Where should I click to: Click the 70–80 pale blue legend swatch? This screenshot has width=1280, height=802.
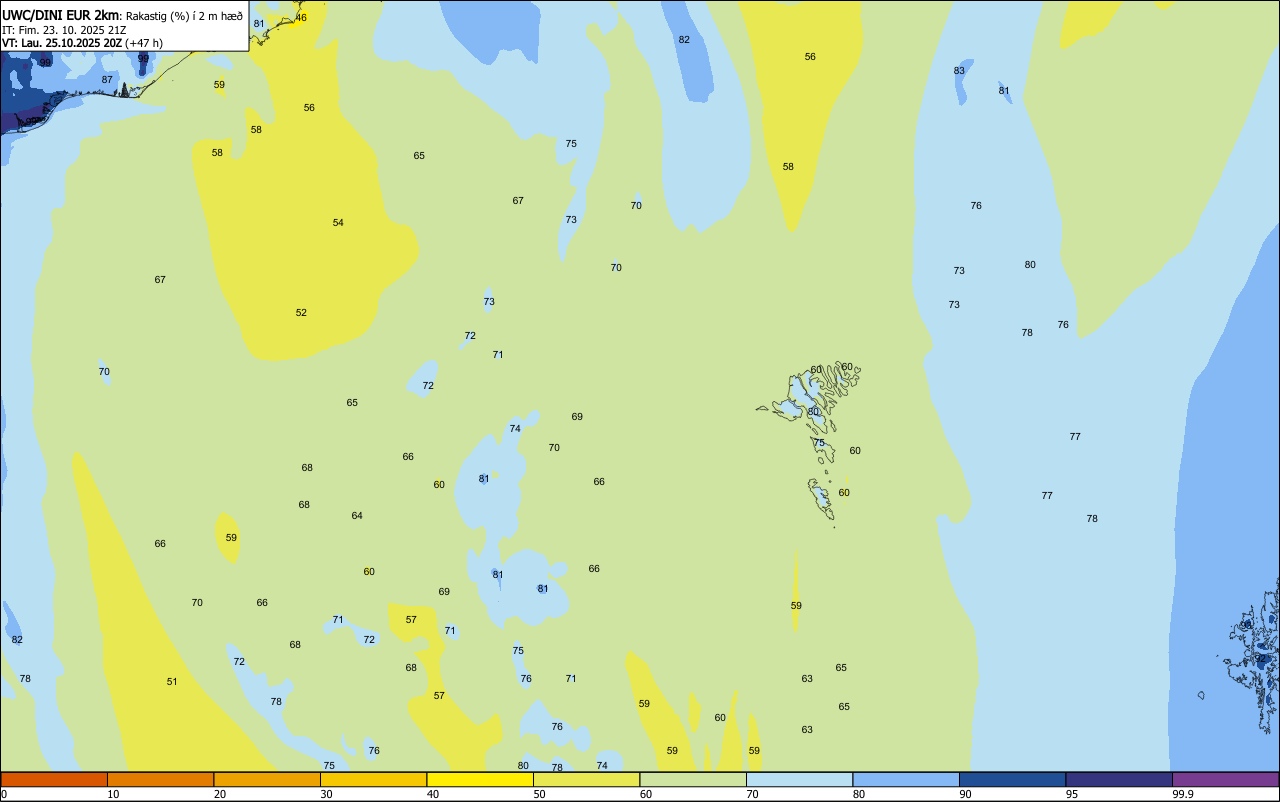[800, 779]
